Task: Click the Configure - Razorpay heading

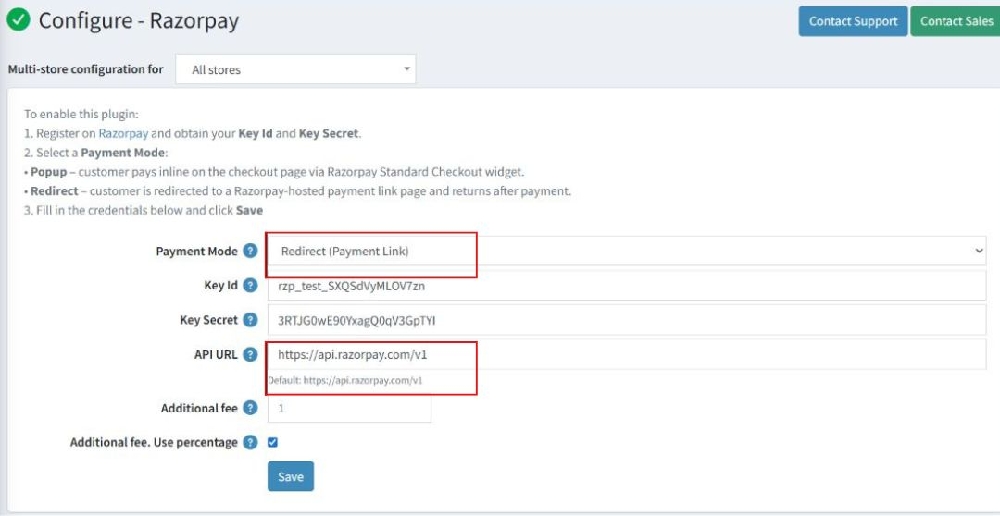Action: click(x=139, y=20)
